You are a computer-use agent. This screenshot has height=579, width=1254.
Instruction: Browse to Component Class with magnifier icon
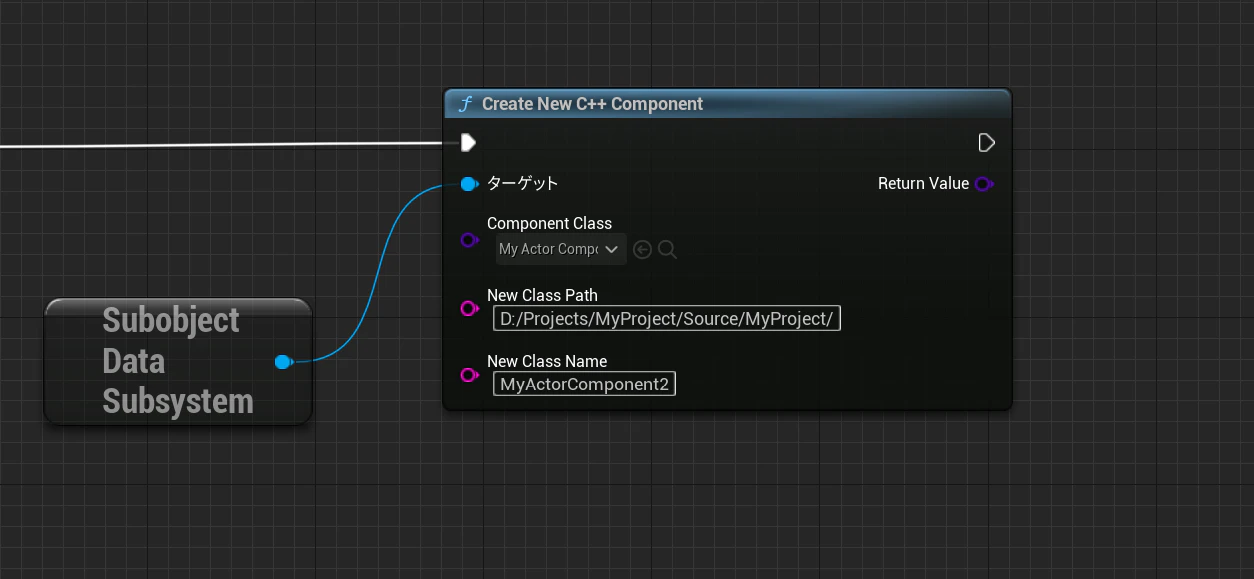tap(667, 250)
